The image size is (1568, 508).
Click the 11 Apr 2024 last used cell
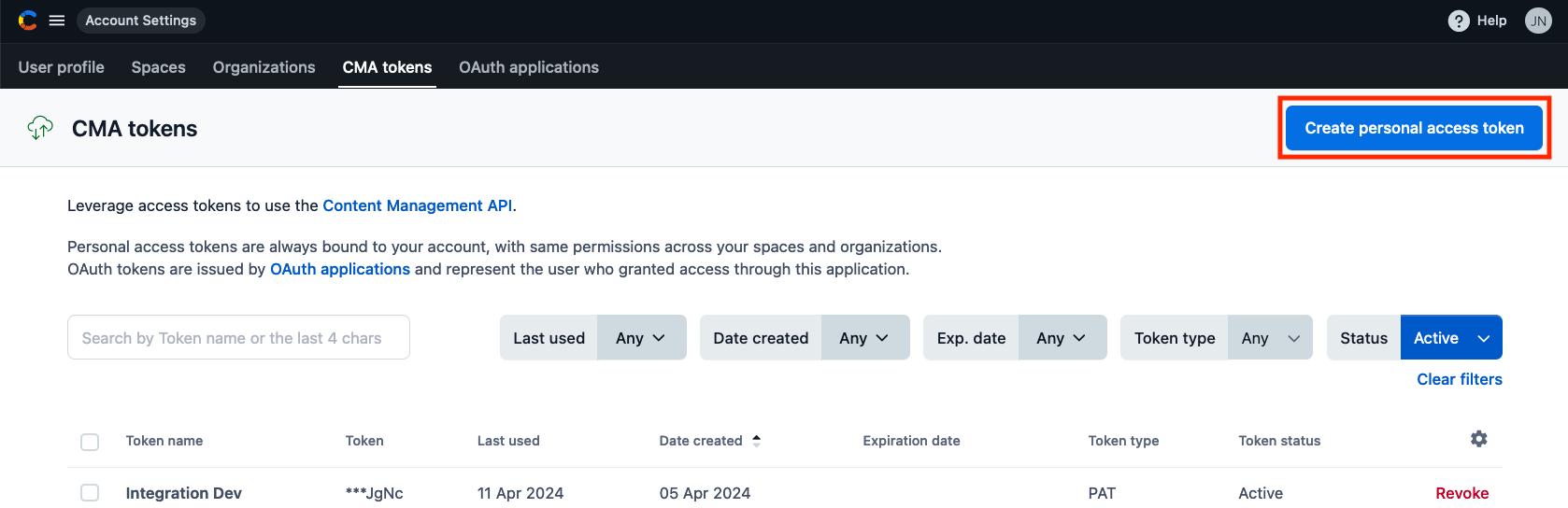[x=520, y=493]
